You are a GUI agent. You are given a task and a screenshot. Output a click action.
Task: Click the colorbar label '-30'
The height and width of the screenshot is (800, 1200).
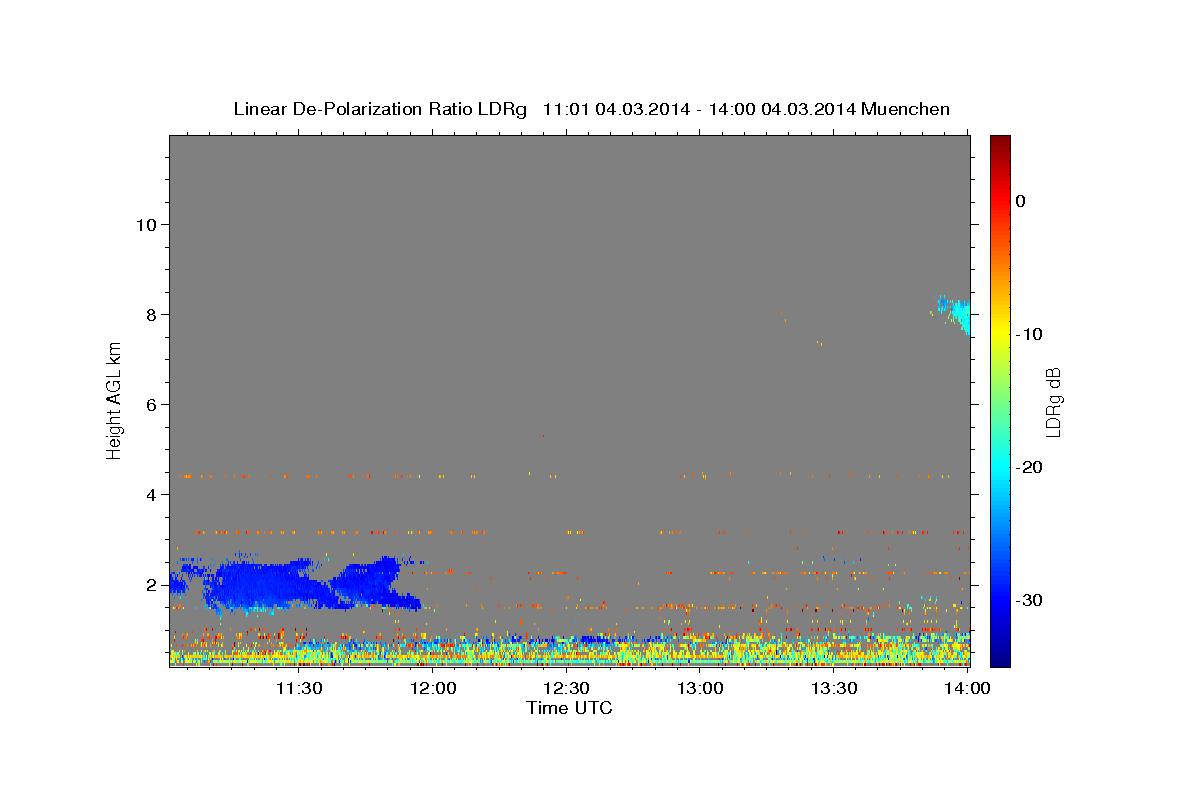click(x=1029, y=600)
